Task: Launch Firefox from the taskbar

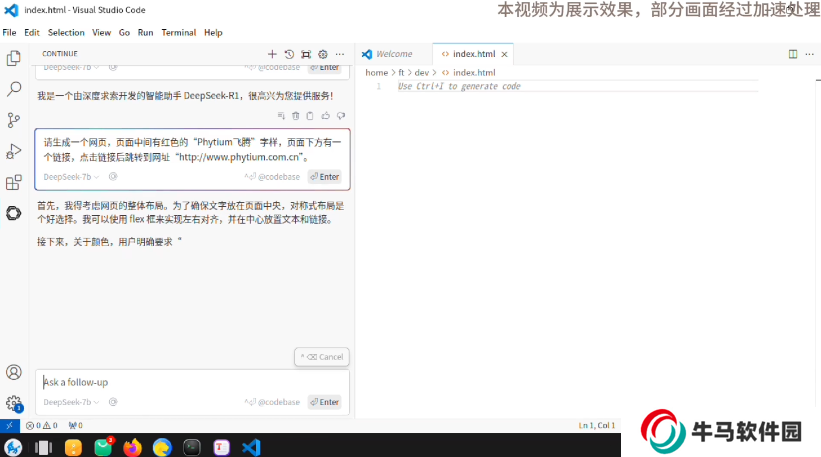Action: click(x=132, y=447)
